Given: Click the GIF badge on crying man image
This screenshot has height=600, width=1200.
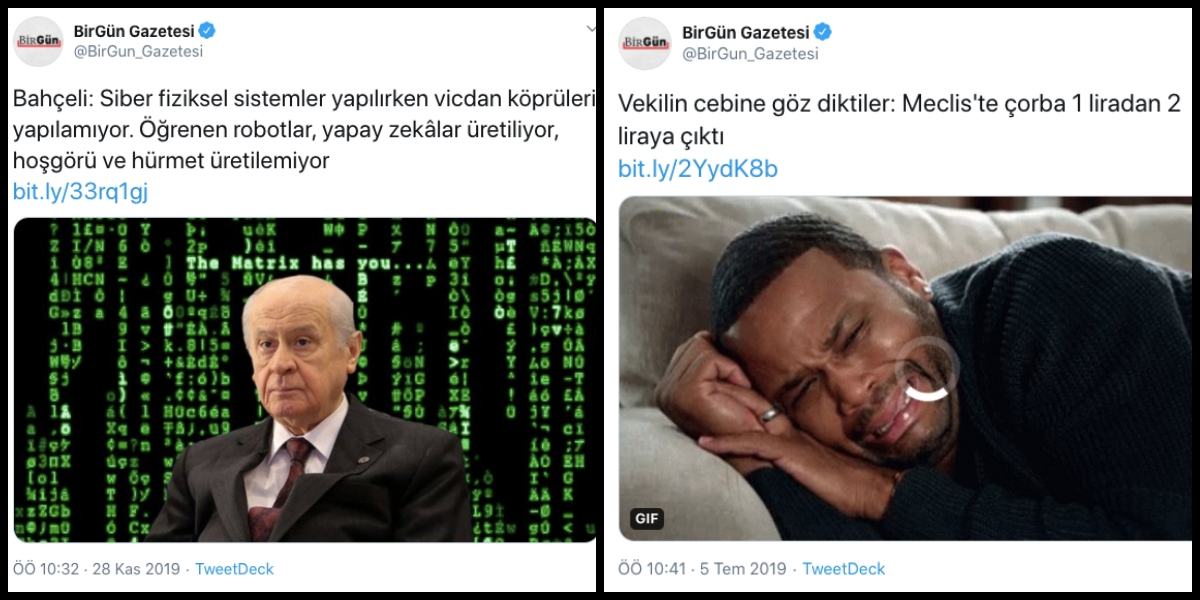Looking at the screenshot, I should pos(647,519).
